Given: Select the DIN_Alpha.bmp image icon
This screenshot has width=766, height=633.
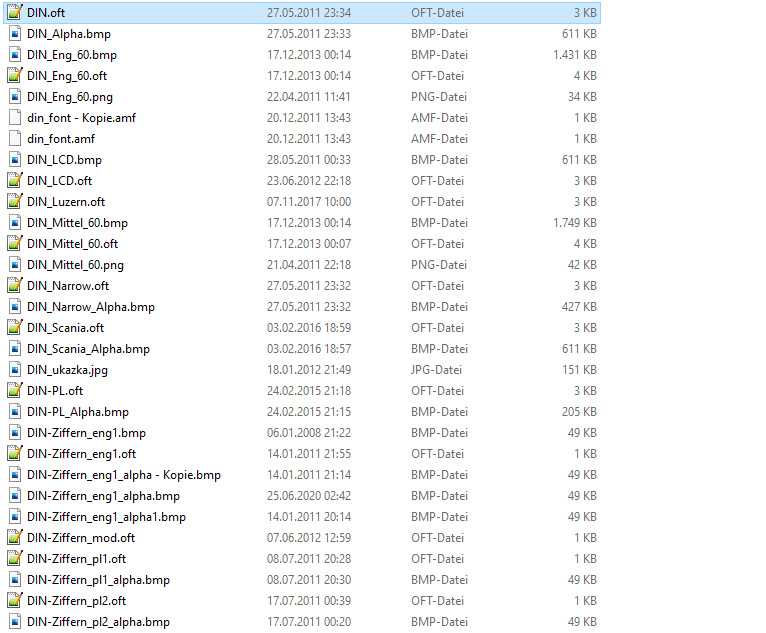Looking at the screenshot, I should [15, 33].
